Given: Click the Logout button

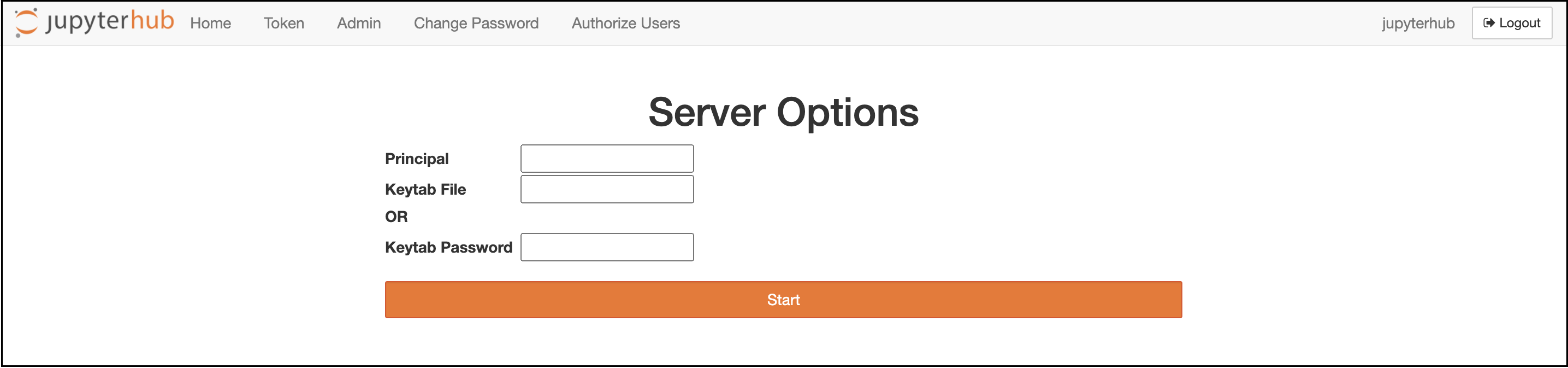Looking at the screenshot, I should (1512, 22).
